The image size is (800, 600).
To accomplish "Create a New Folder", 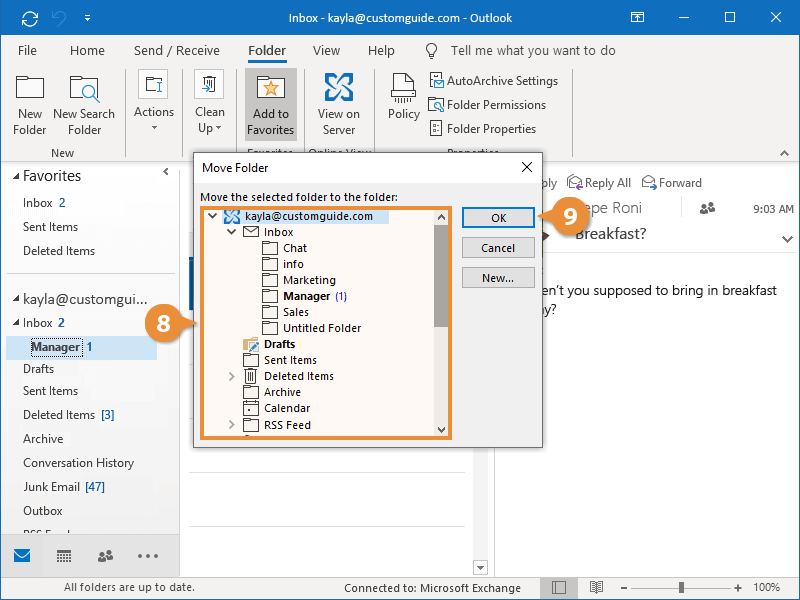I will point(29,104).
